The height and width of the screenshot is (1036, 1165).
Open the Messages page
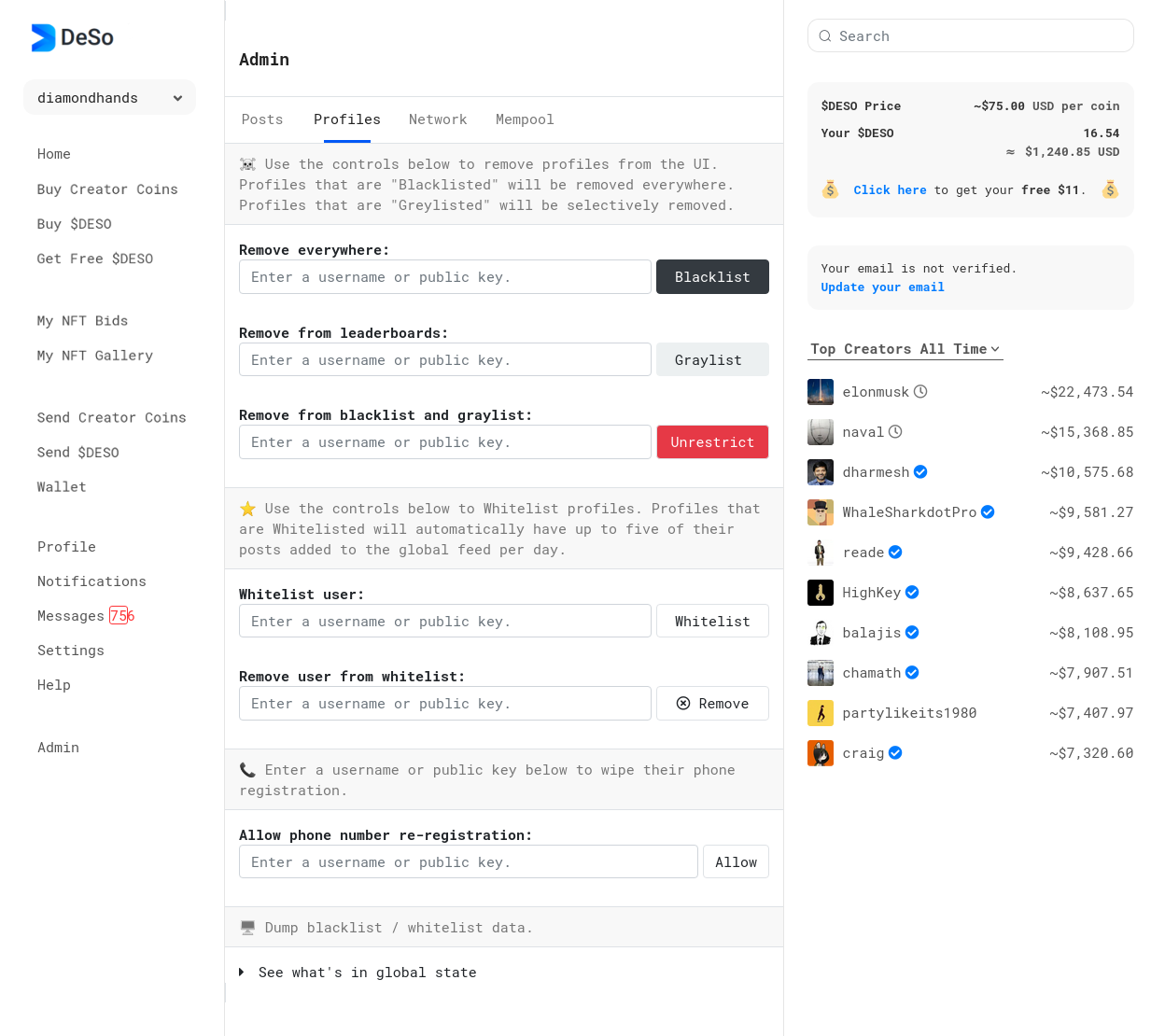click(71, 616)
